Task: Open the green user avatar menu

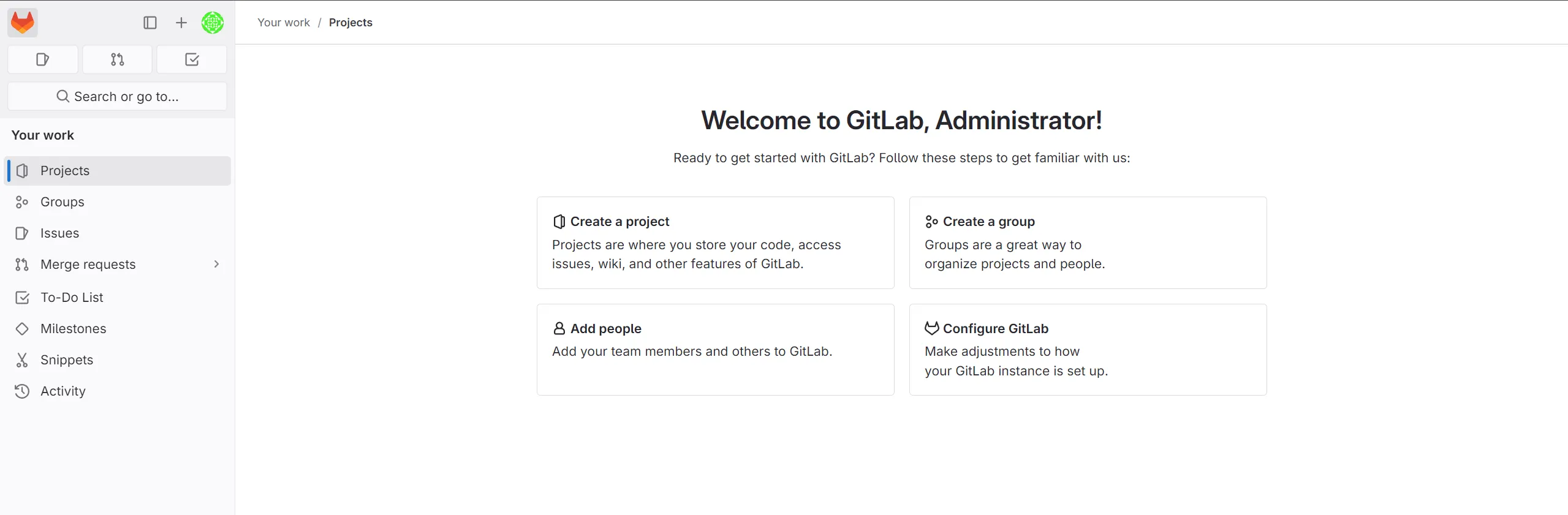Action: point(213,23)
